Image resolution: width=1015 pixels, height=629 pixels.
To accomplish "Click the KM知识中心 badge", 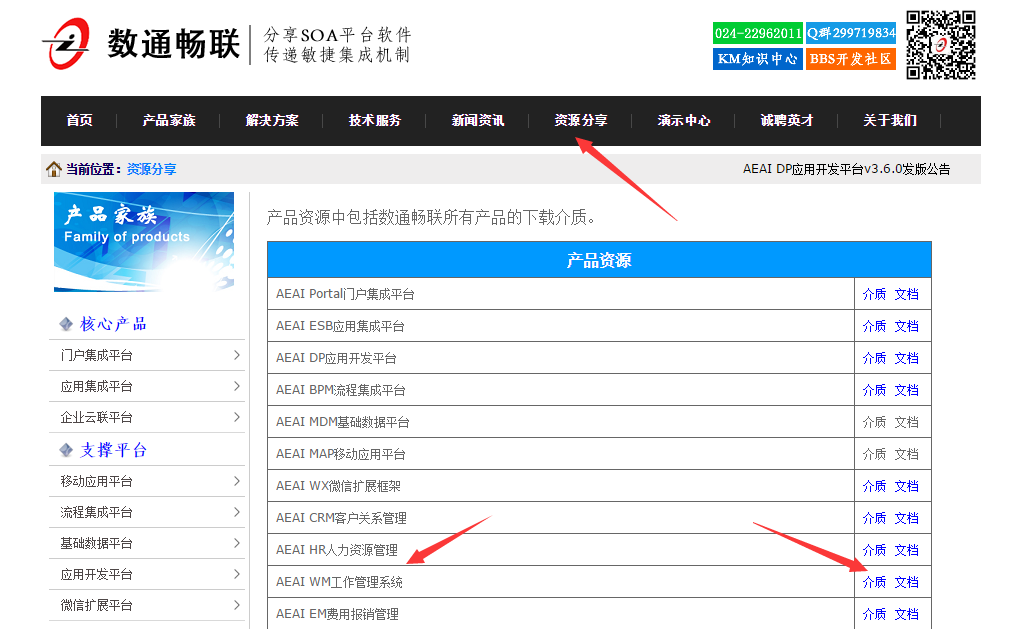I will click(757, 59).
